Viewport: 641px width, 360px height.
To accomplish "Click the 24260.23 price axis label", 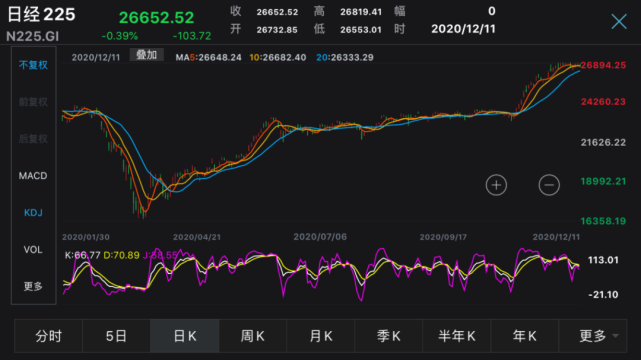I will 603,101.
